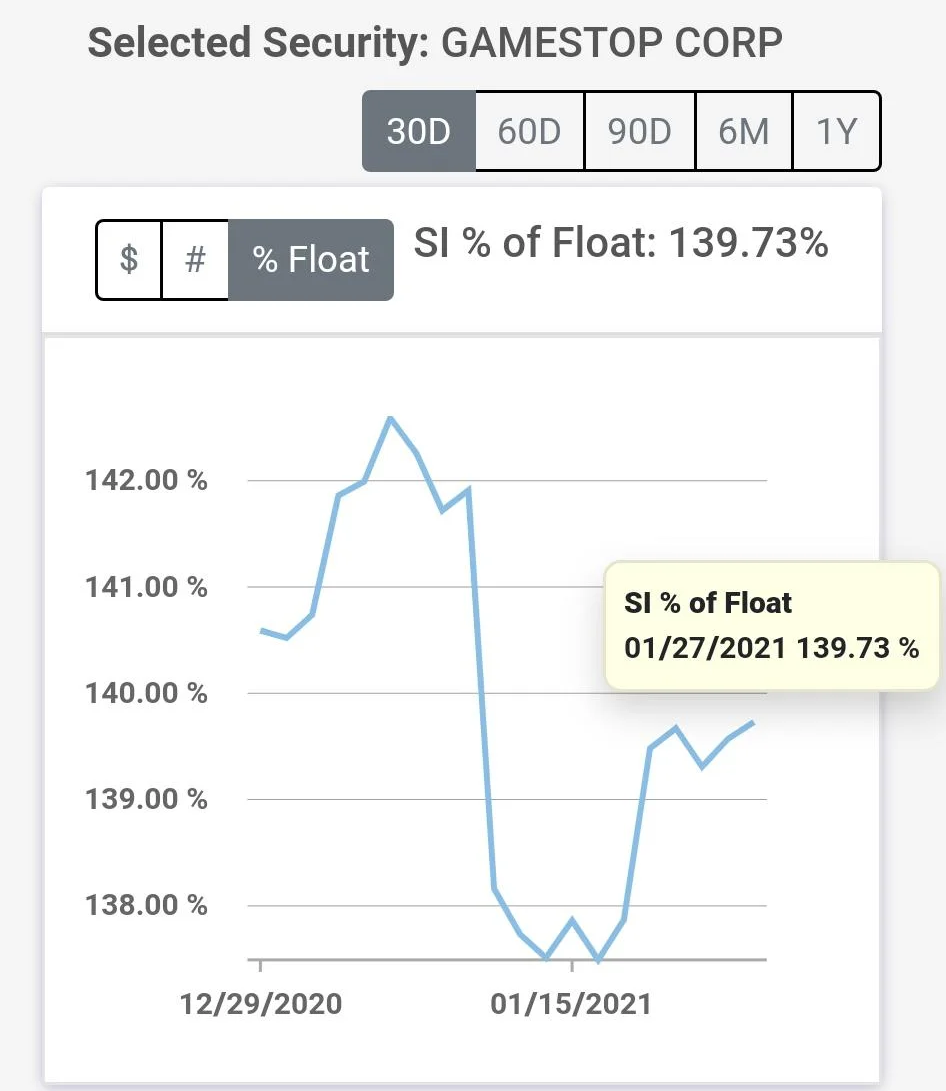Select the 30D time range
The height and width of the screenshot is (1091, 946).
418,131
